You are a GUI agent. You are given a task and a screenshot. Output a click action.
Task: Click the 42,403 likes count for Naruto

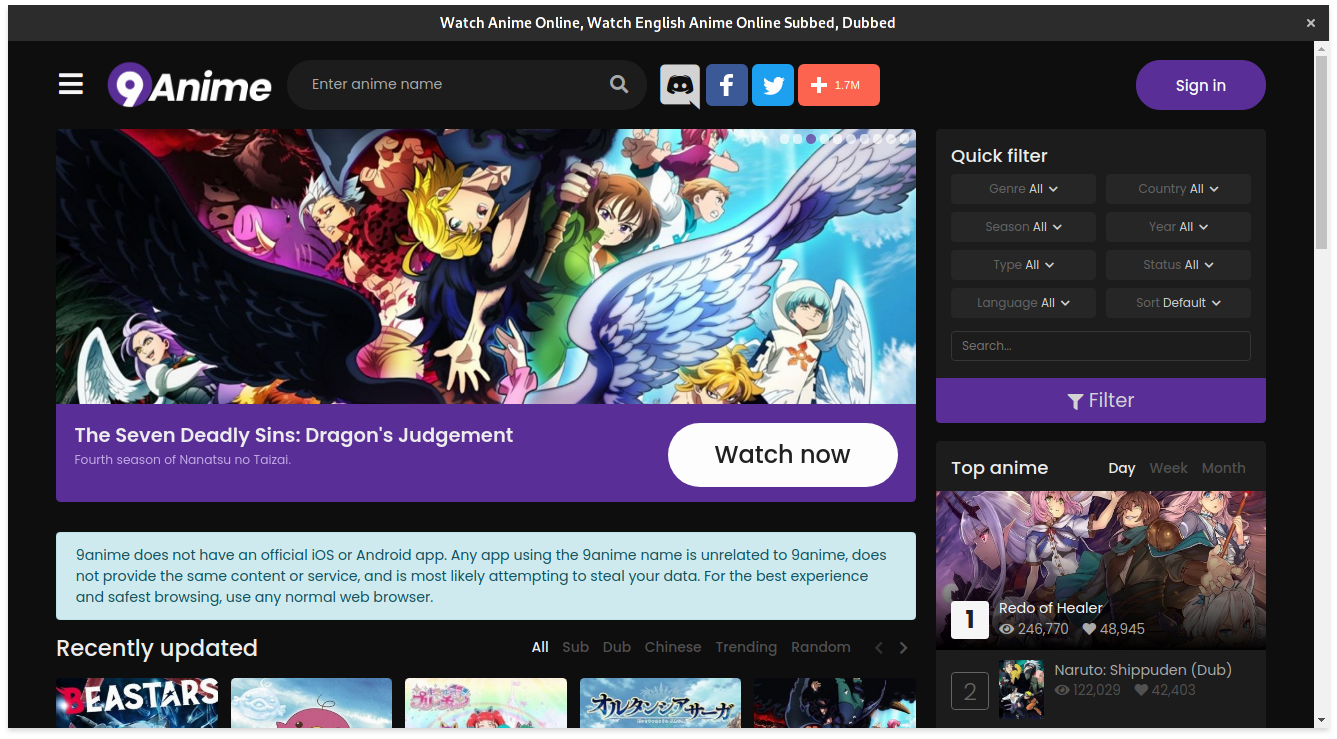click(x=1165, y=690)
